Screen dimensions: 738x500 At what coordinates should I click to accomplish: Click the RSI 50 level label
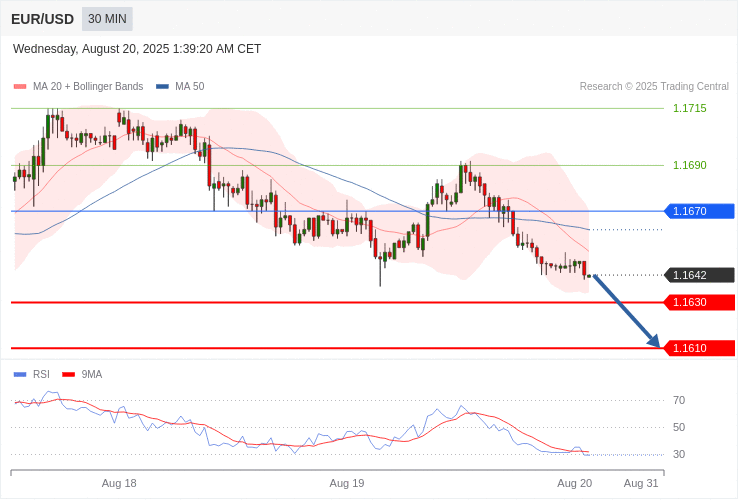[x=679, y=427]
